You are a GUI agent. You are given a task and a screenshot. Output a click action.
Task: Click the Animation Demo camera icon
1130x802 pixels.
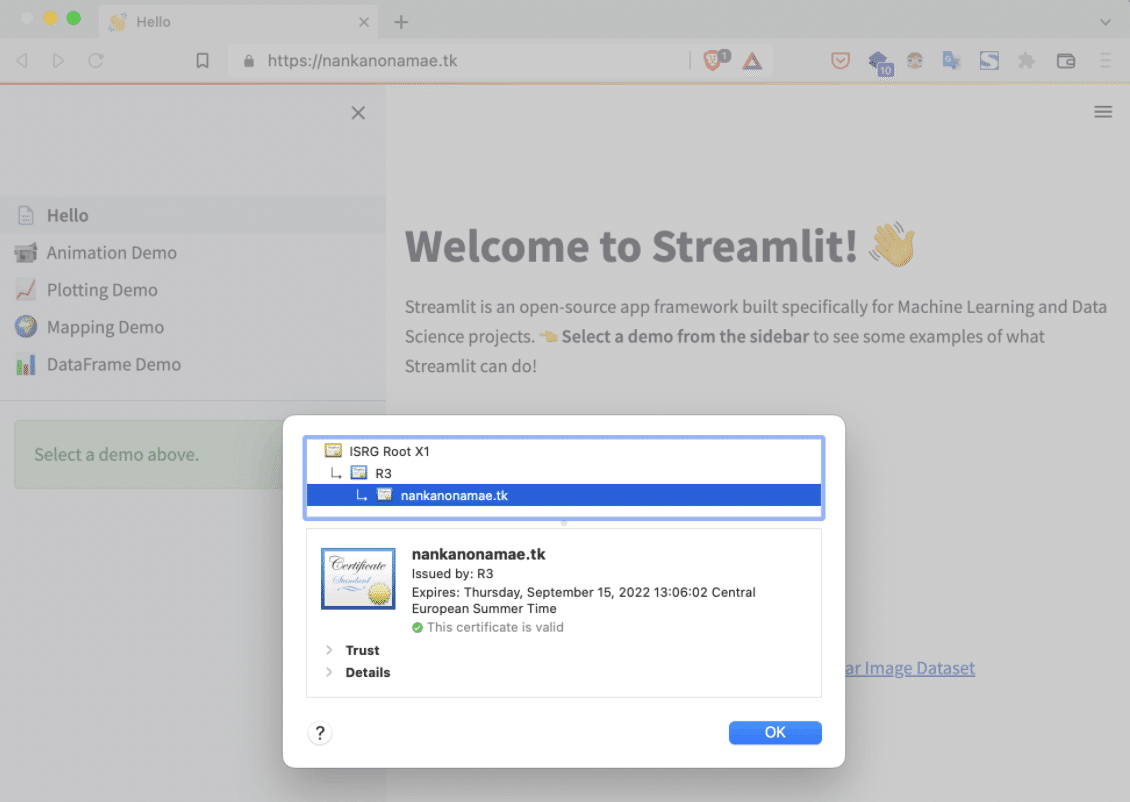(x=26, y=253)
